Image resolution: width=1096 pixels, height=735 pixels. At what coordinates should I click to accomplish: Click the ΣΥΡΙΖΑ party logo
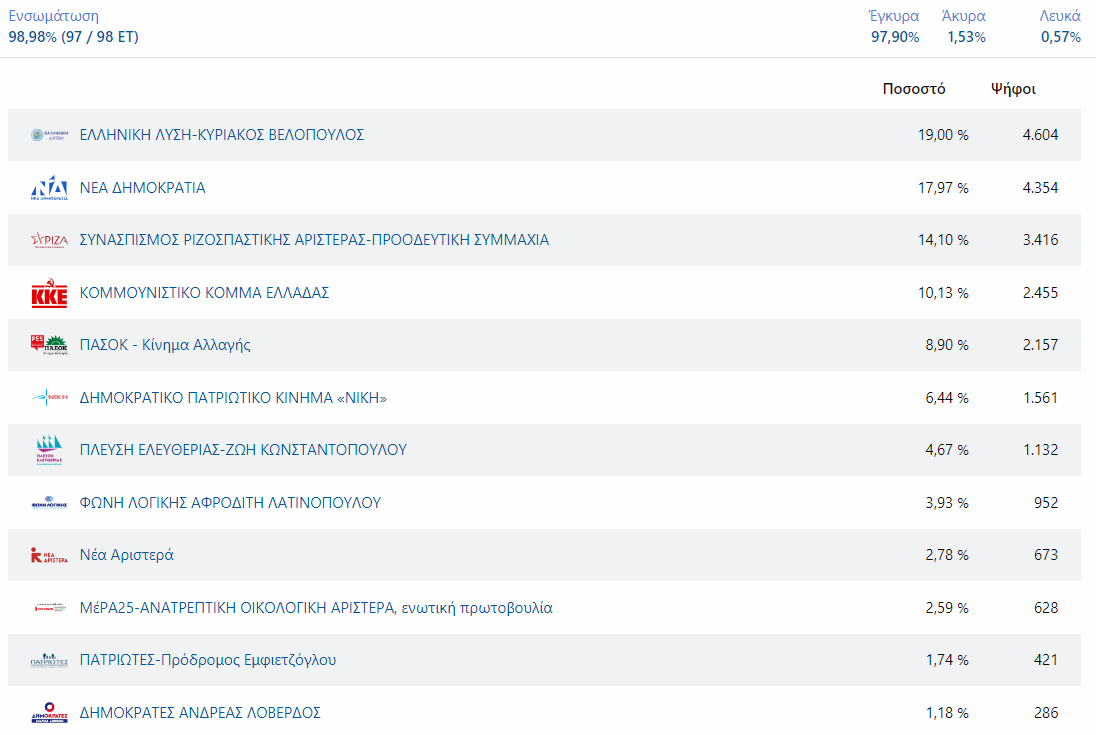click(x=50, y=240)
